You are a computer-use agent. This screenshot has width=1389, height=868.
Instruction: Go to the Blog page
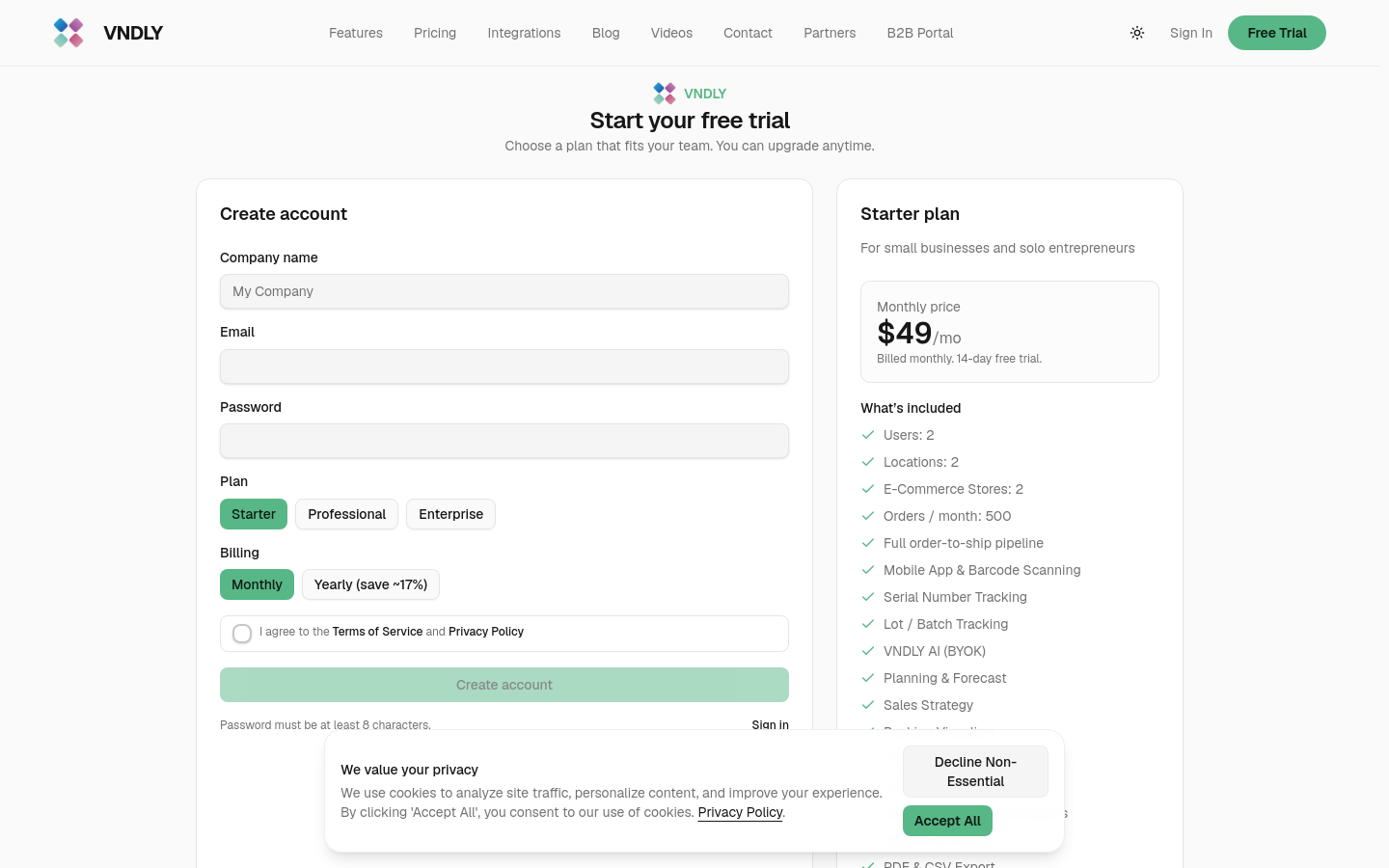pos(606,33)
